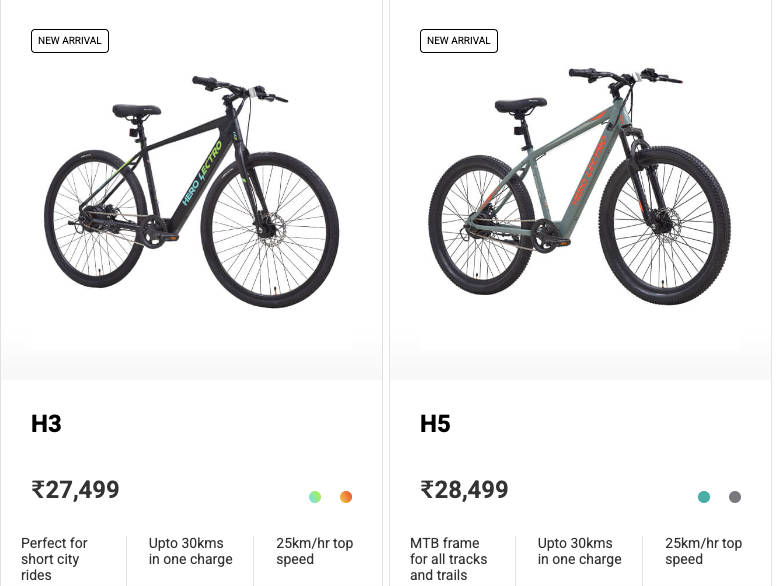
Task: Choose the gray color option for H5
Action: pos(735,497)
